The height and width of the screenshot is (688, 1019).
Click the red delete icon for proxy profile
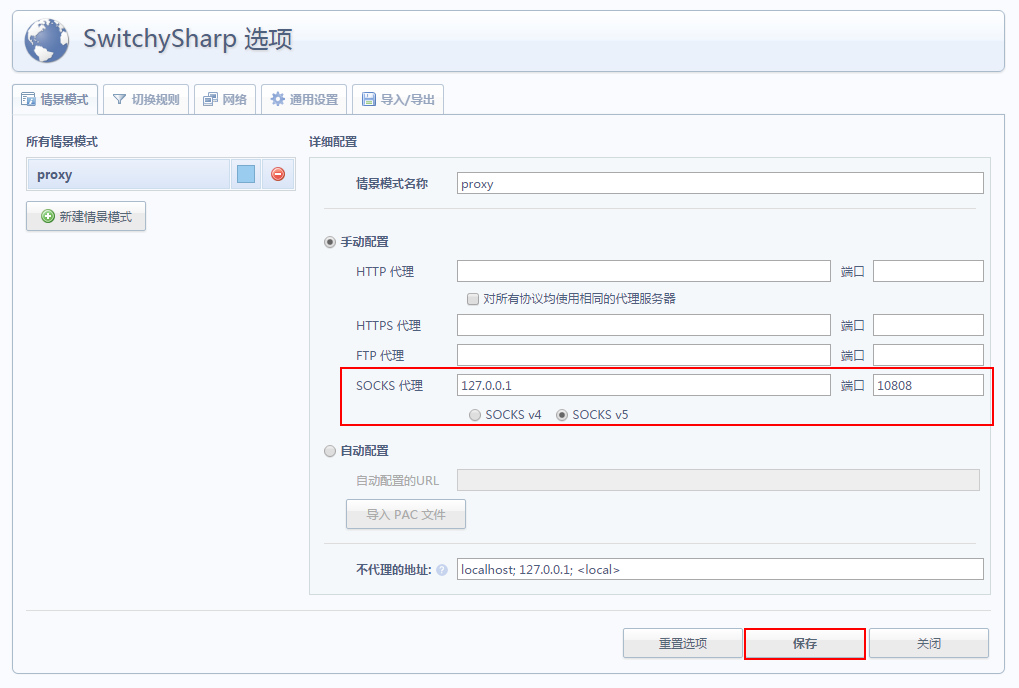(x=278, y=174)
